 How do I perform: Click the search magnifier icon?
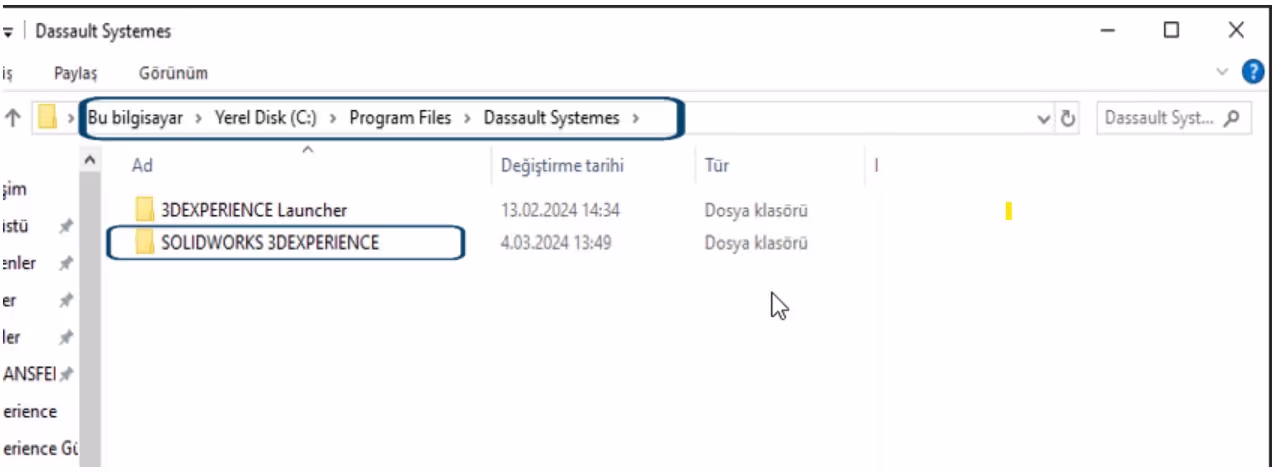tap(1233, 118)
